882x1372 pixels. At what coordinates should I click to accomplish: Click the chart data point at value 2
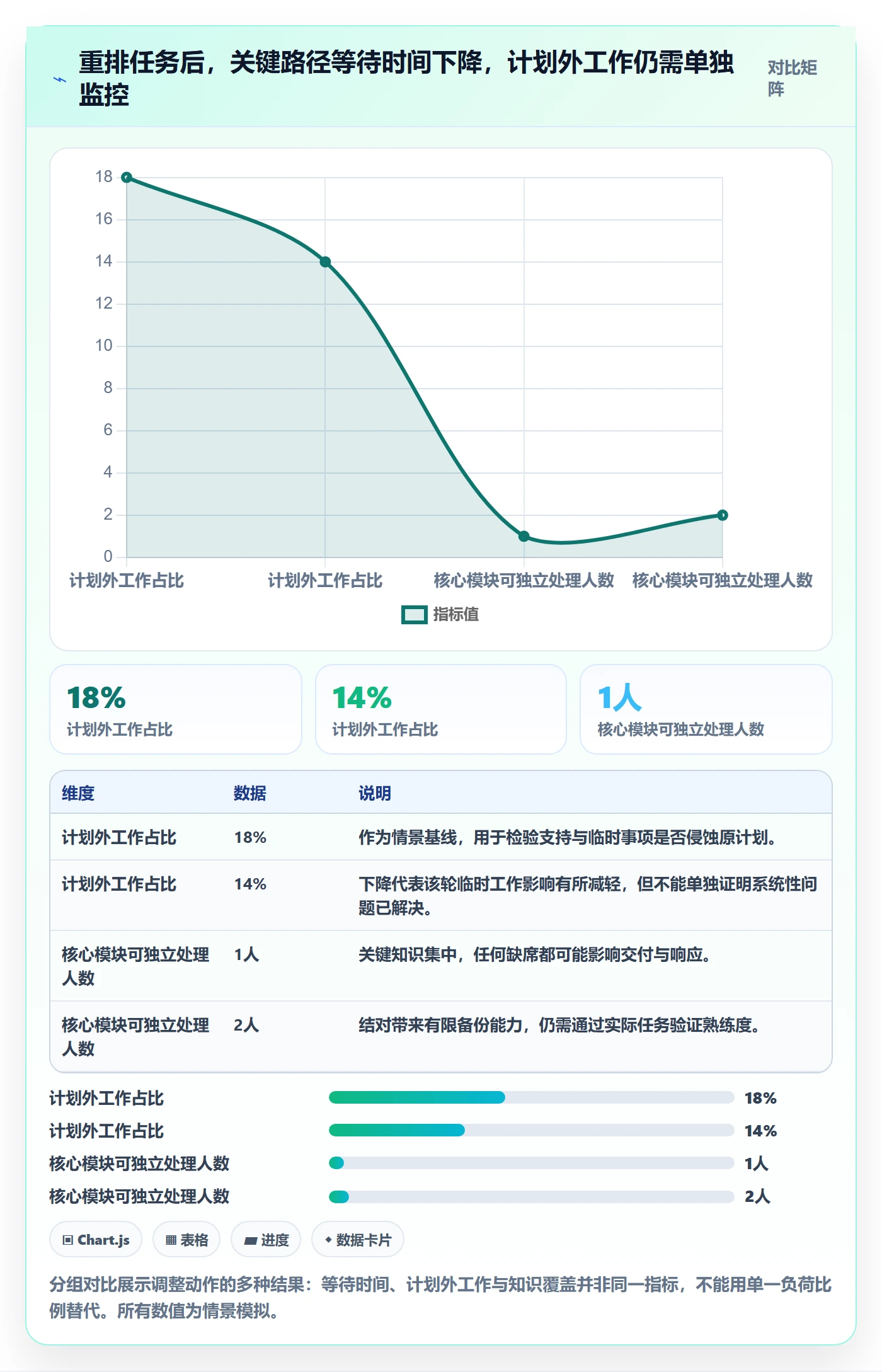723,515
